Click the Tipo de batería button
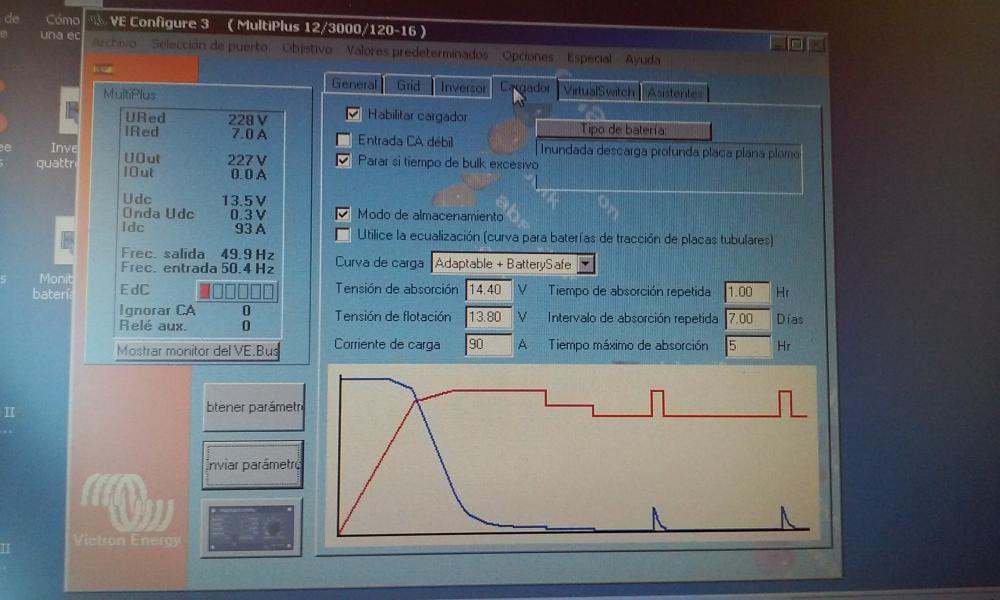The image size is (1000, 600). [623, 129]
